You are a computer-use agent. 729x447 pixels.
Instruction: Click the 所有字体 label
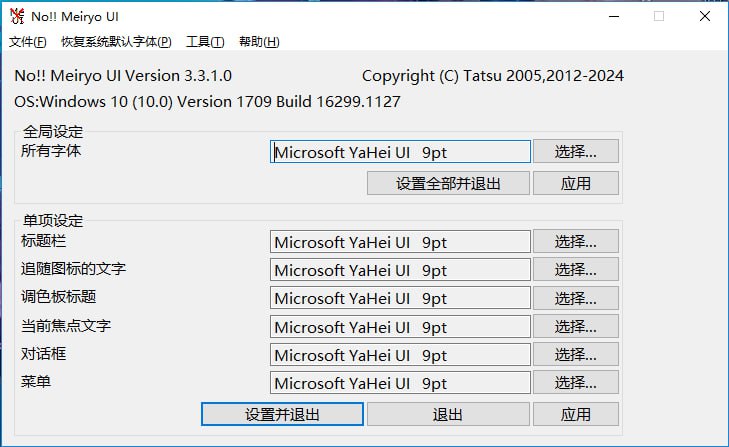point(51,151)
